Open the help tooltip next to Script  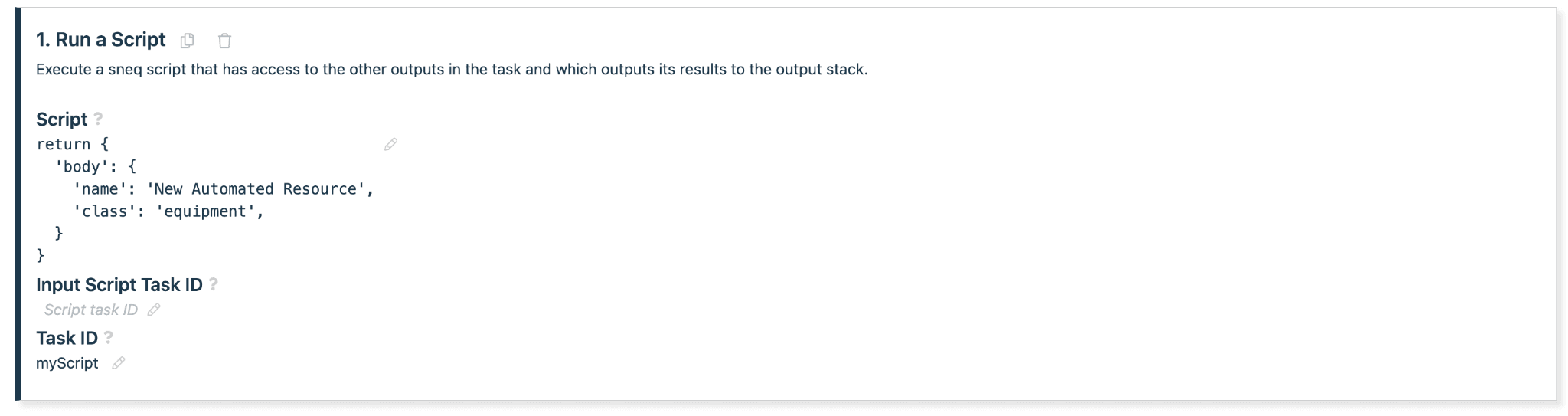click(98, 119)
